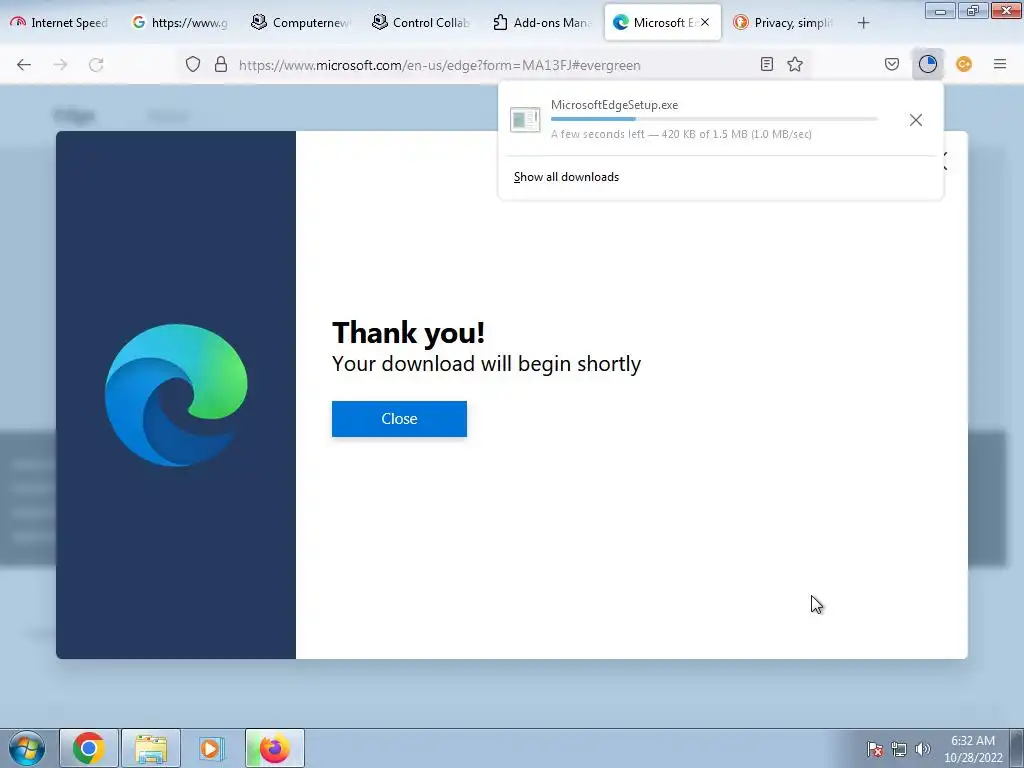Reload the page with the refresh icon

96,65
